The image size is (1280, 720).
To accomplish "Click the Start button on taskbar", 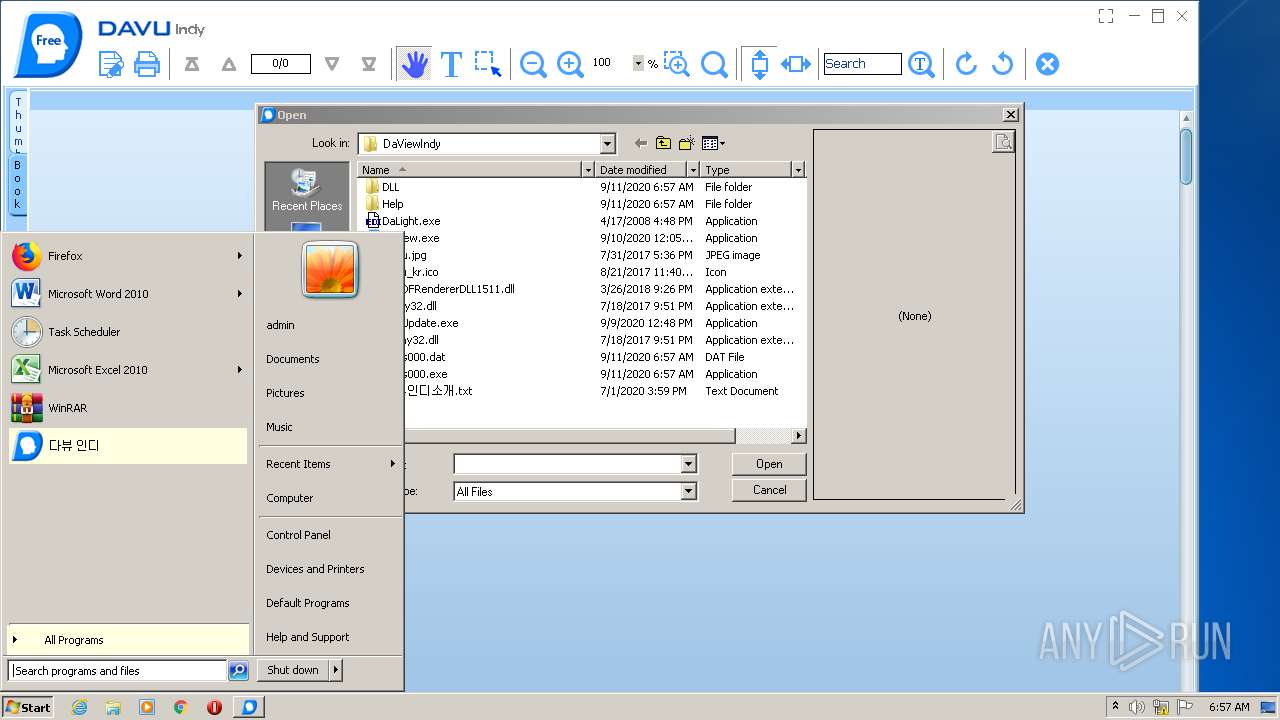I will tap(27, 707).
